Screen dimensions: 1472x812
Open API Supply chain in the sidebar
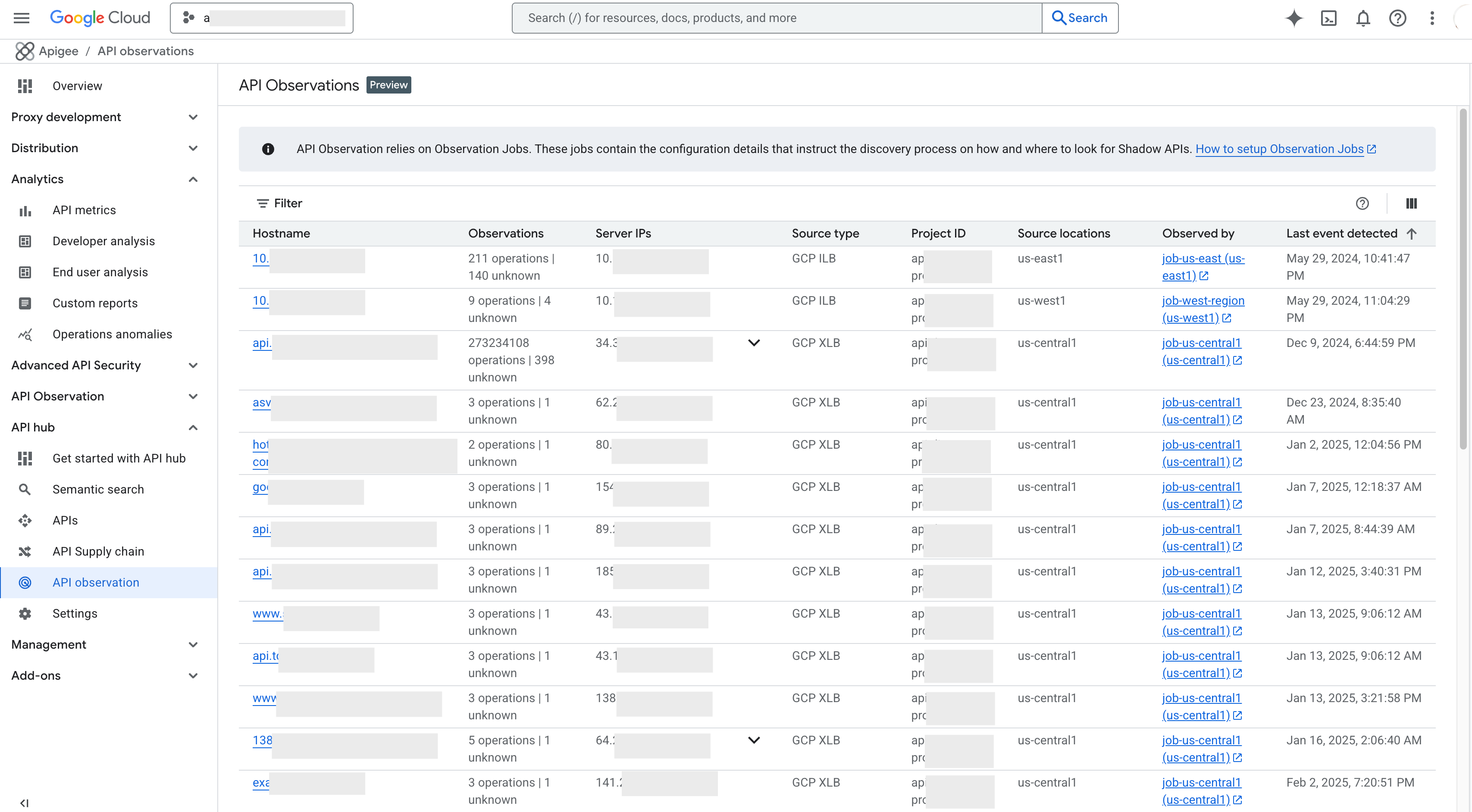click(x=98, y=551)
